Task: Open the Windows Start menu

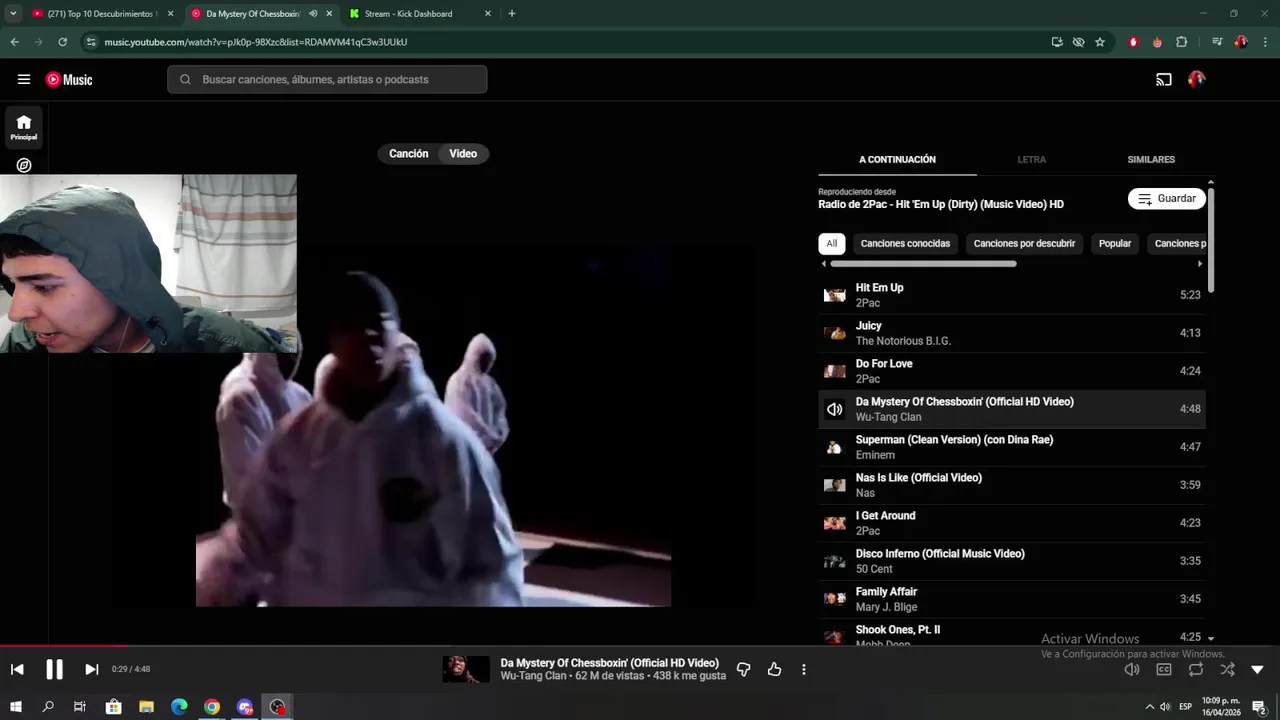Action: coord(16,707)
